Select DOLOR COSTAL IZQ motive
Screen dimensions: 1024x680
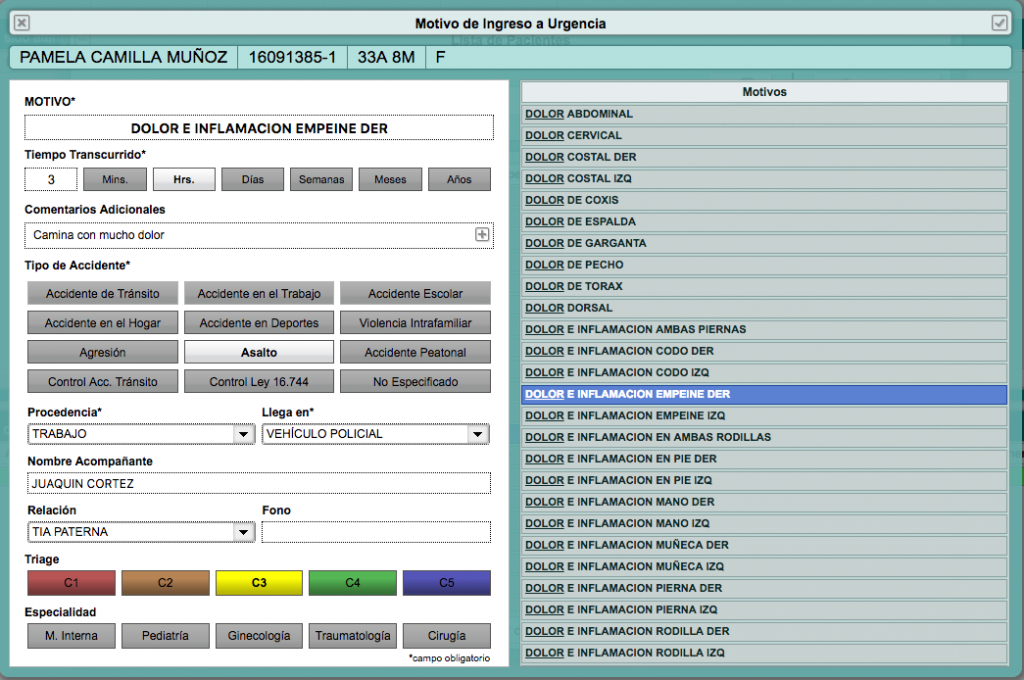(x=764, y=178)
